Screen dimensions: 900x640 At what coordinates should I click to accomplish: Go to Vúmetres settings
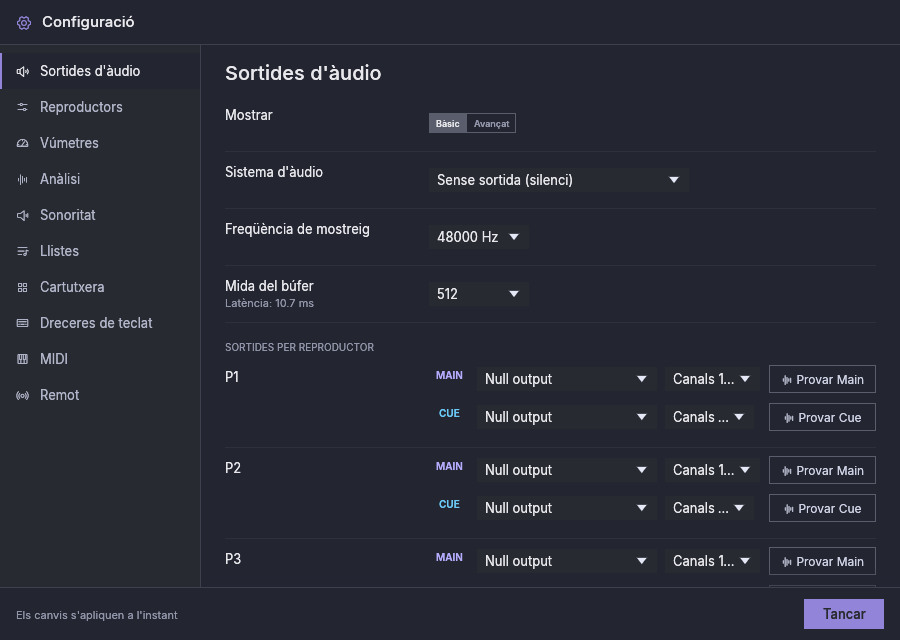tap(100, 143)
